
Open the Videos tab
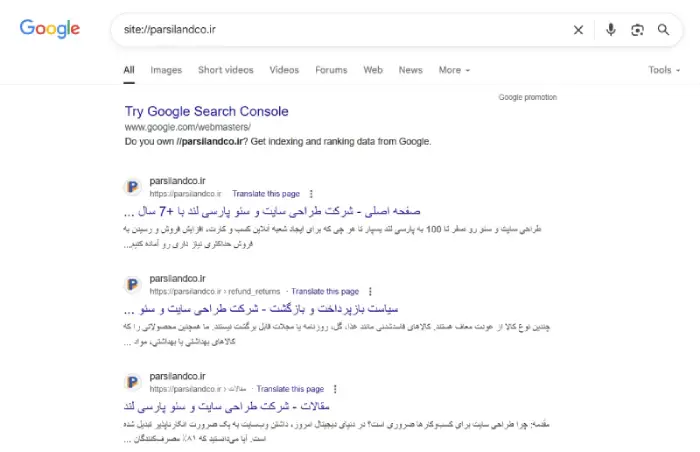point(284,70)
